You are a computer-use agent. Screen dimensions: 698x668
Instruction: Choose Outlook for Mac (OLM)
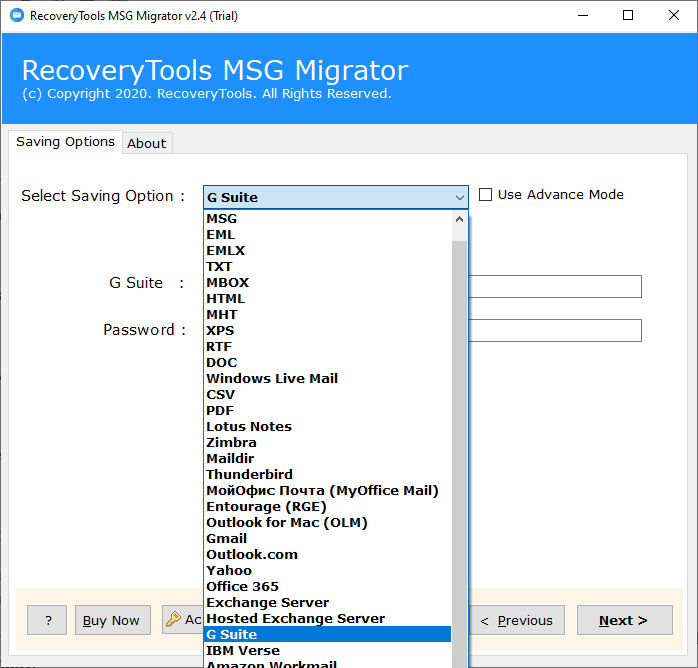[328, 522]
